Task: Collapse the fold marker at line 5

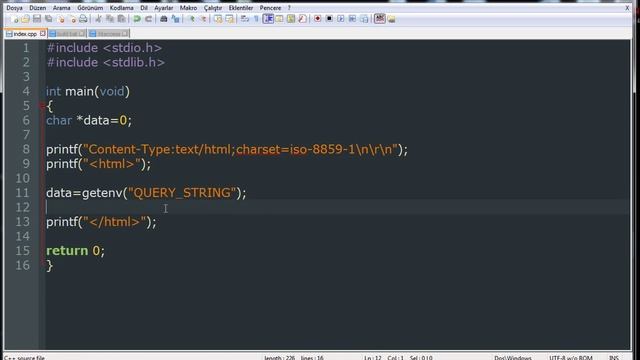Action: (x=42, y=106)
